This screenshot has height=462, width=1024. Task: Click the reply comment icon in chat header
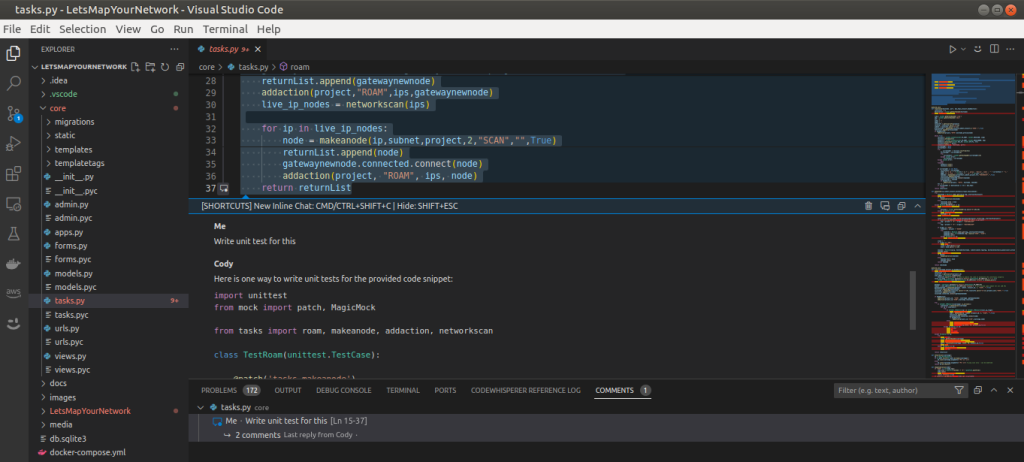pos(885,206)
